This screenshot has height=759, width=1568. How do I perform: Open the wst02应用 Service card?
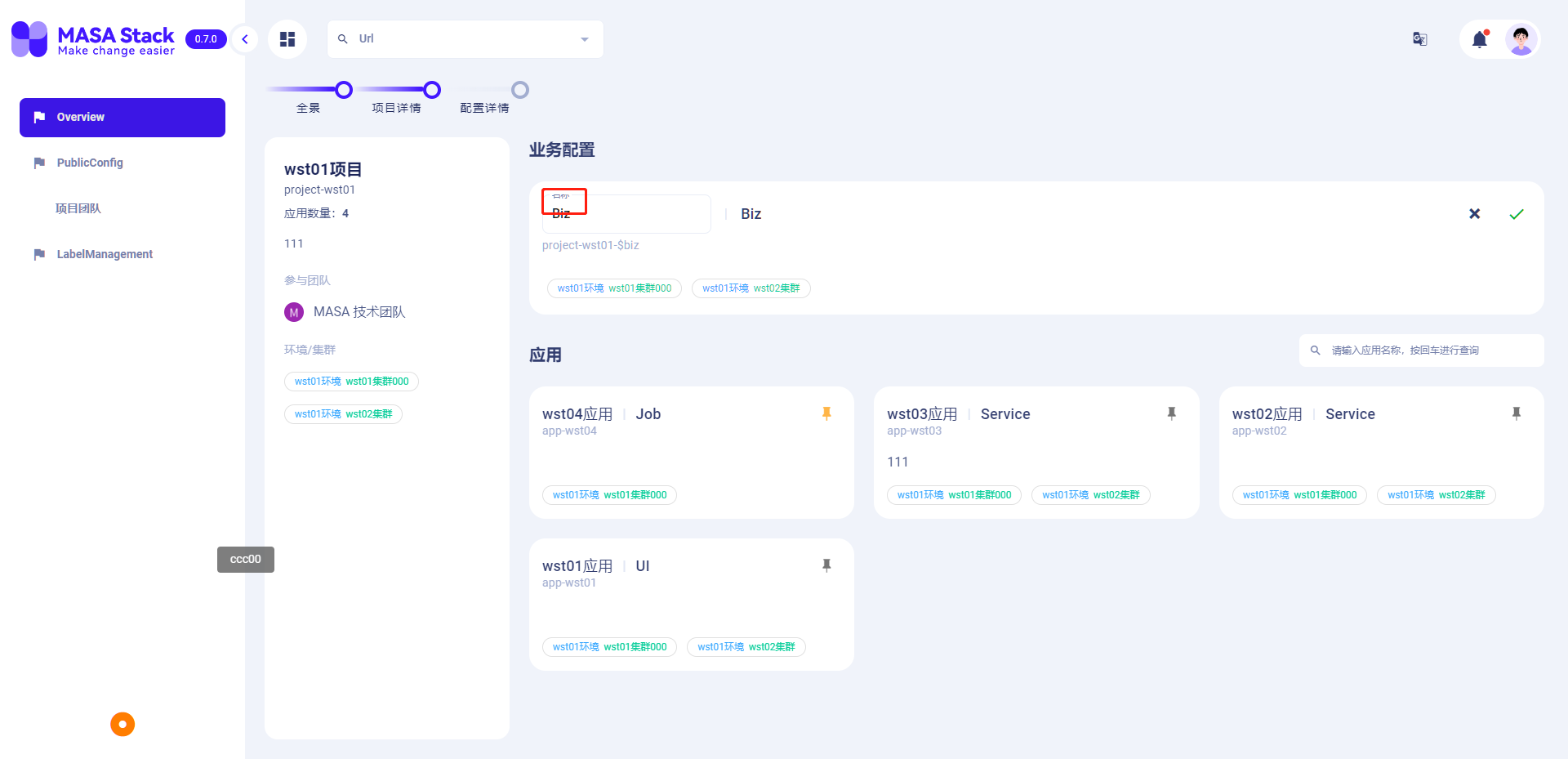point(1381,453)
